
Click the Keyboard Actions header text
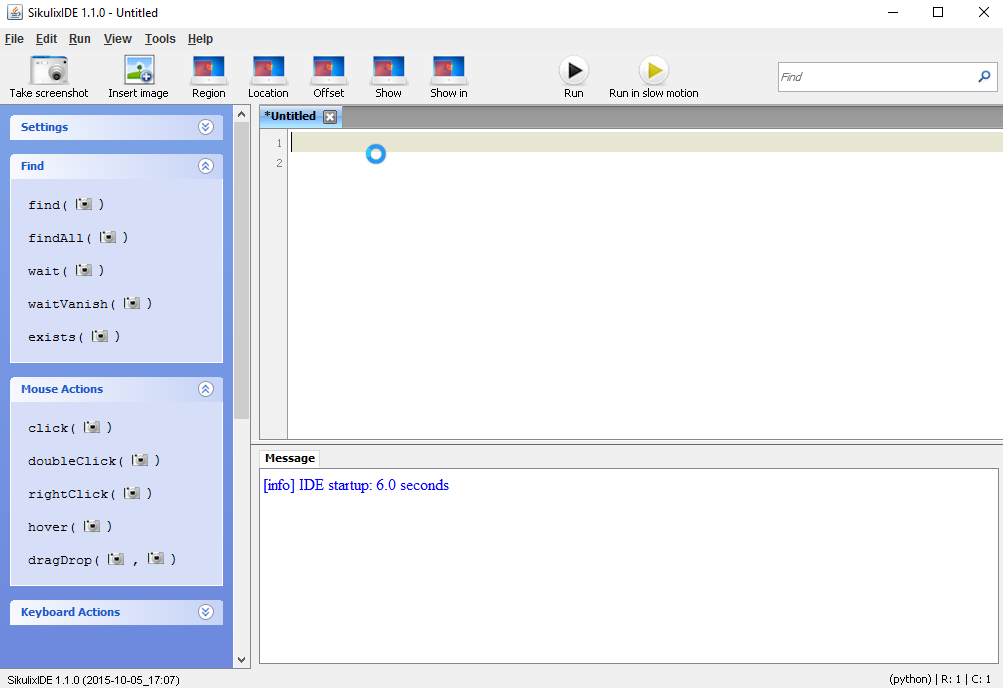pos(70,612)
